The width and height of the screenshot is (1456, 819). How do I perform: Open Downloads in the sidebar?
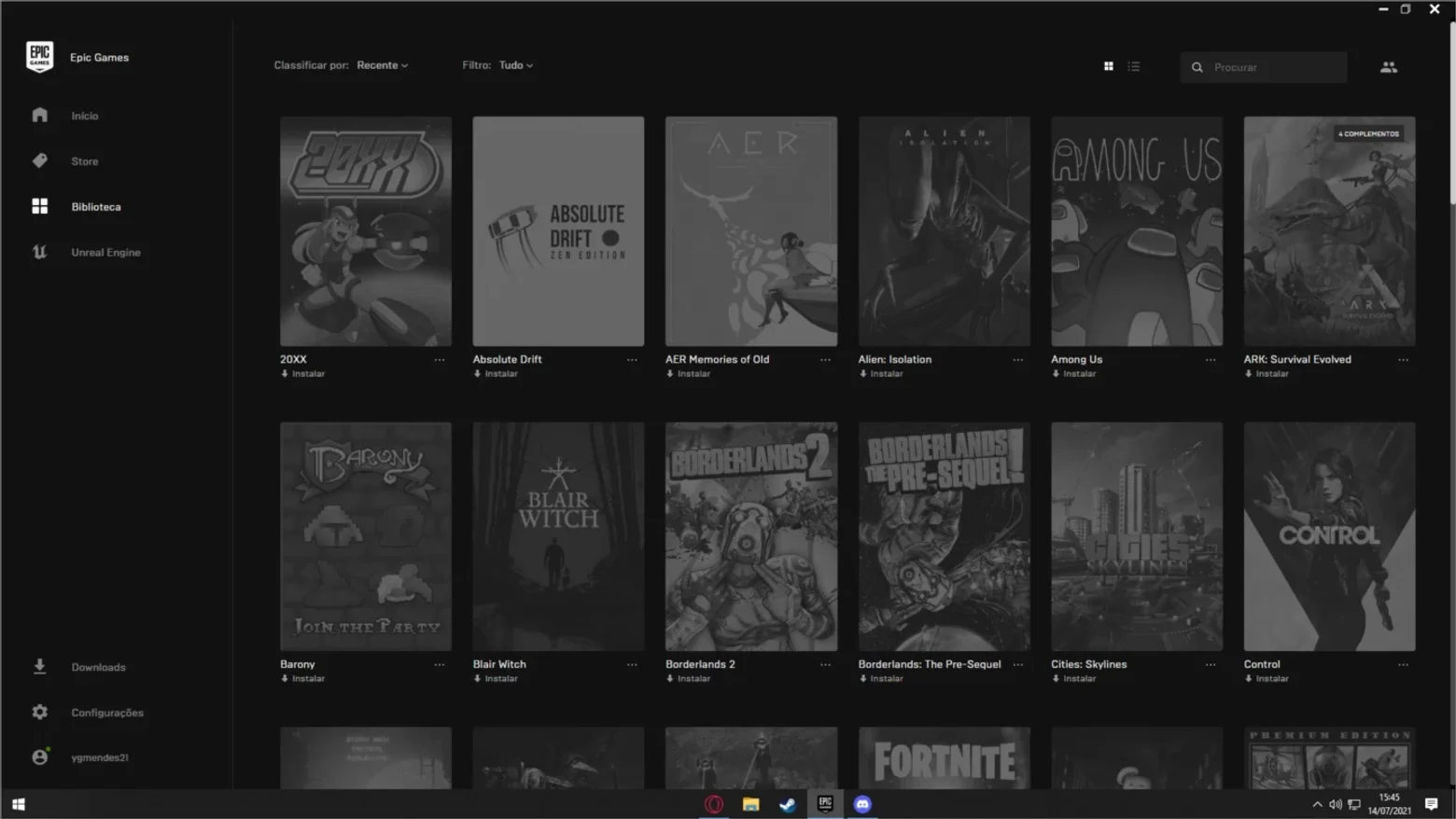point(99,667)
